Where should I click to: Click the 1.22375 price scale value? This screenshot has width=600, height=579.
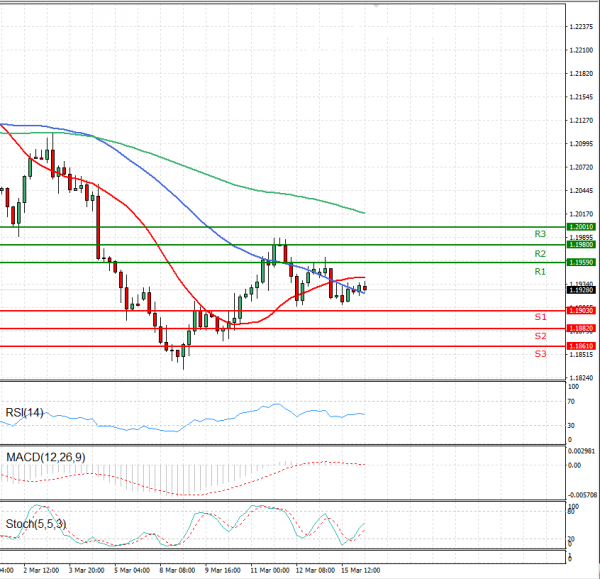581,27
